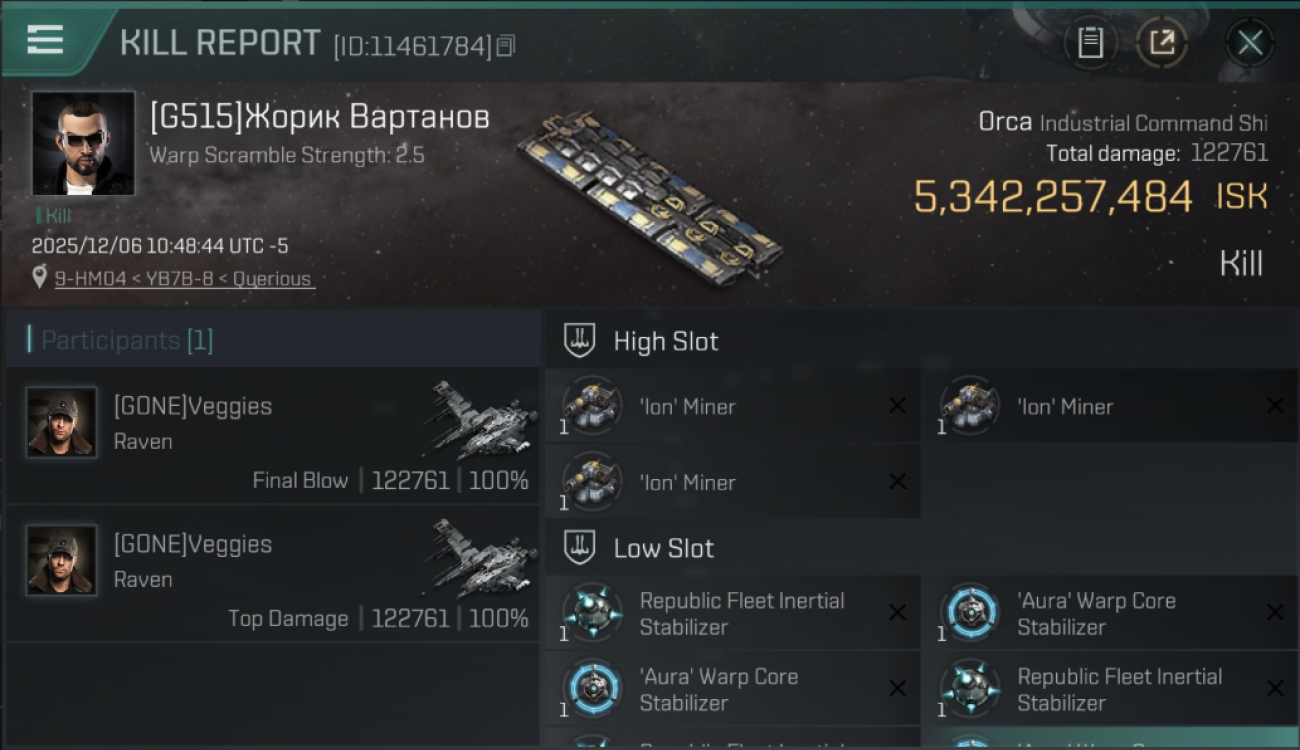Open Veggies Final Blow participant portrait
The width and height of the screenshot is (1300, 750).
tap(62, 422)
